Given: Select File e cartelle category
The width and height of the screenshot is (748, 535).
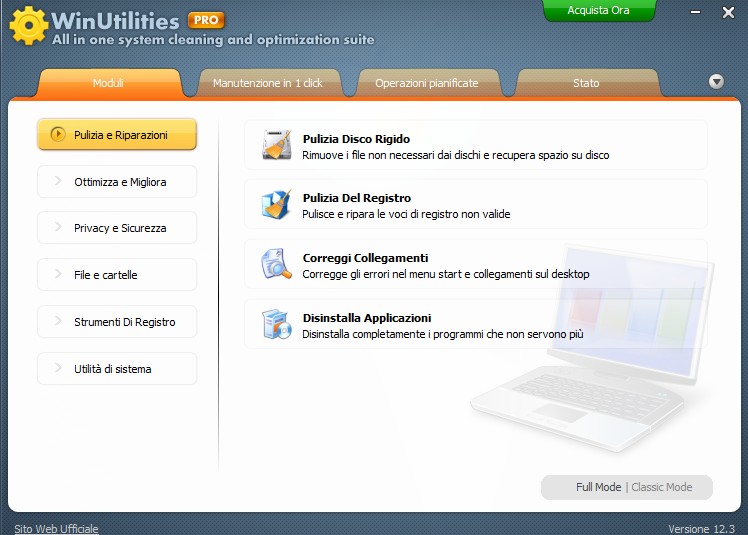Looking at the screenshot, I should (x=117, y=274).
